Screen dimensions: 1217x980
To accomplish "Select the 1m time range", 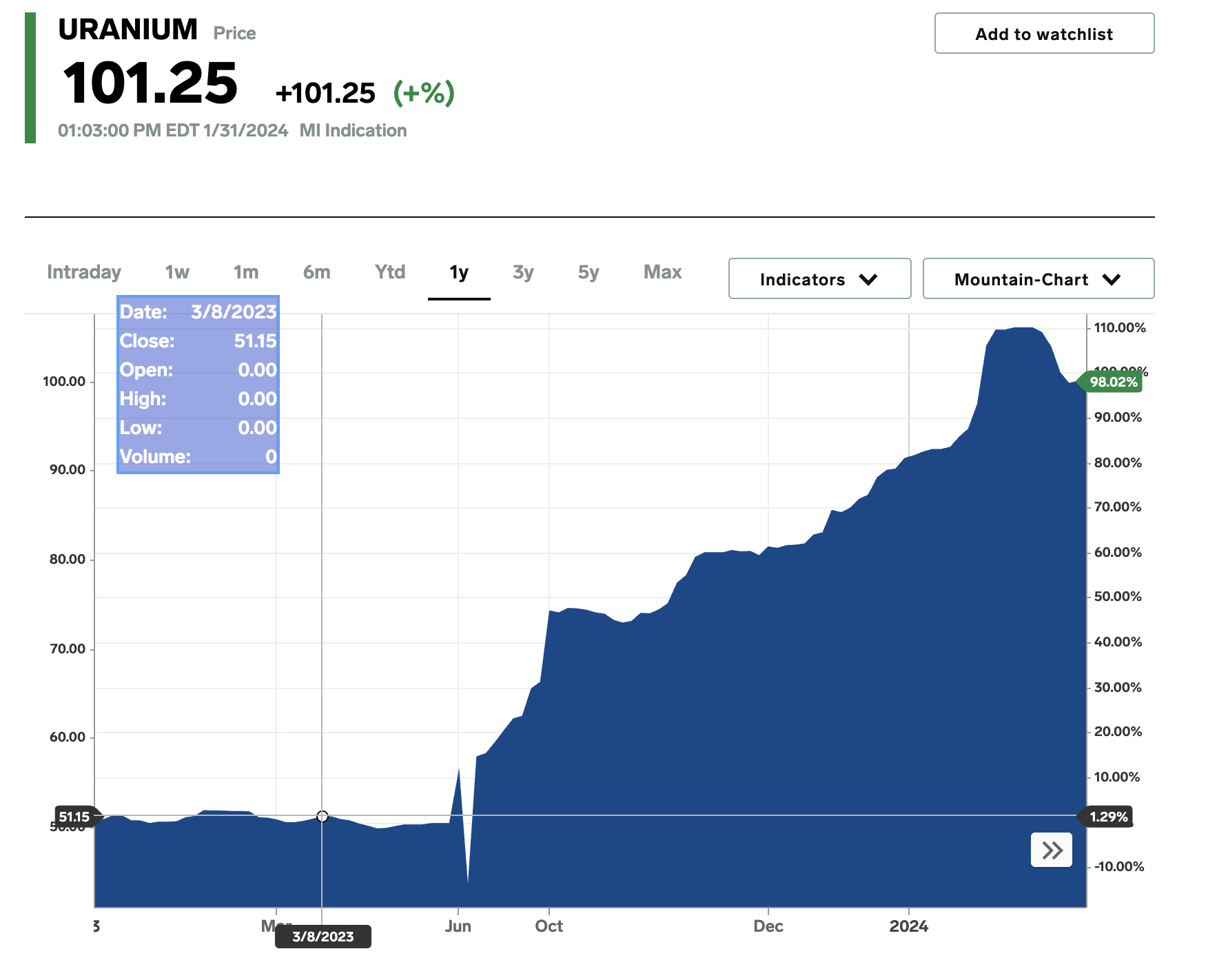I will tap(246, 272).
